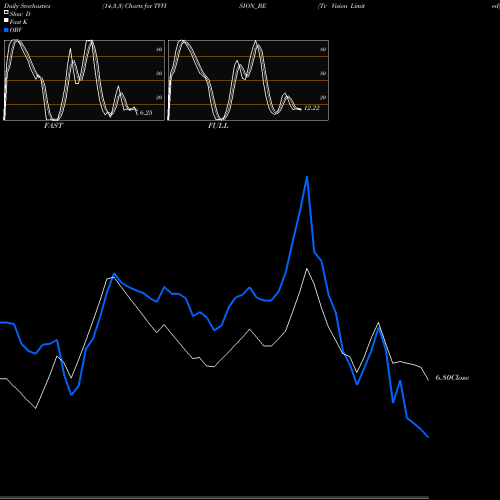This screenshot has width=500, height=500.
Task: Select the 'Fast K' legend label
Action: (18, 22)
